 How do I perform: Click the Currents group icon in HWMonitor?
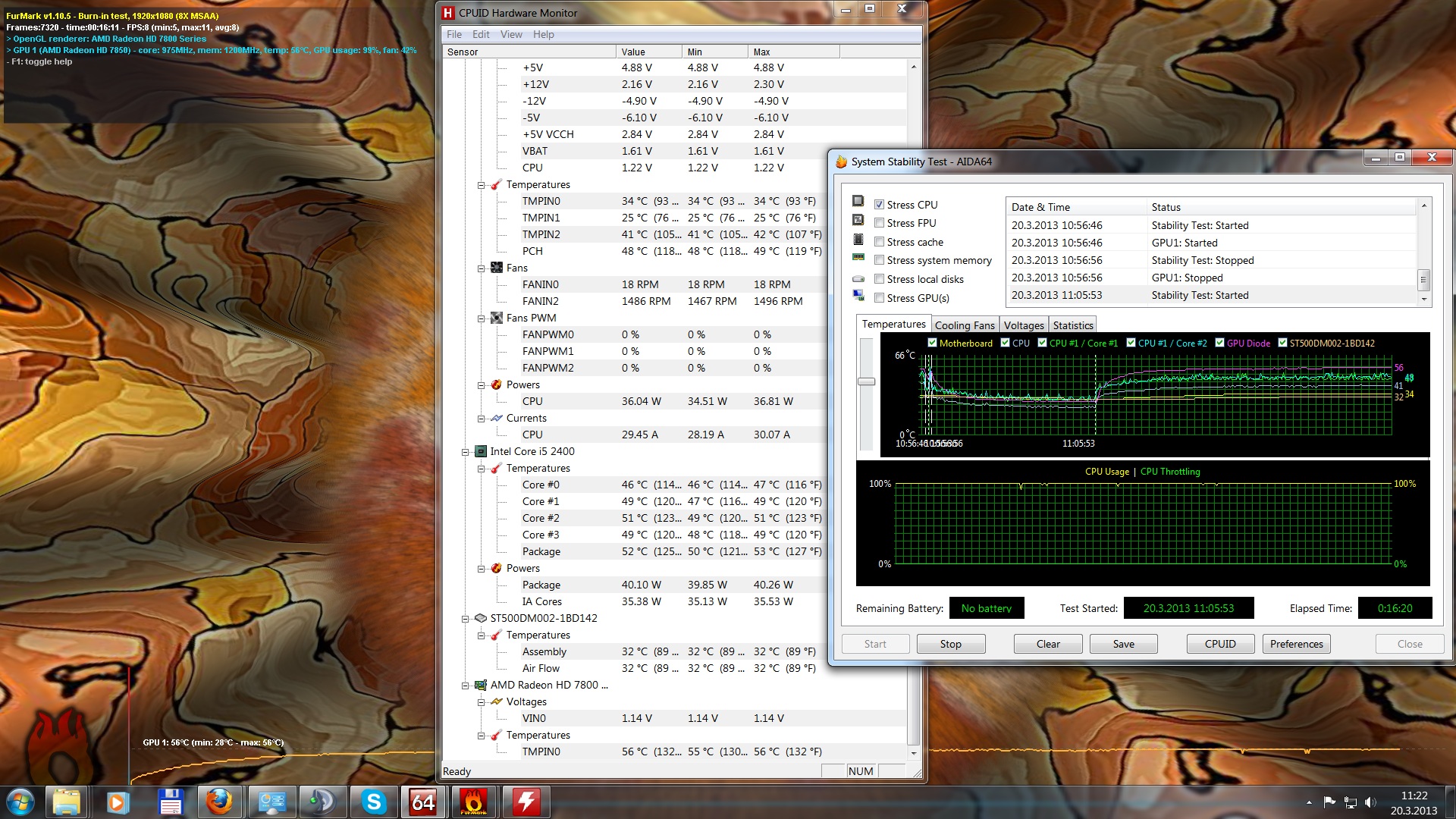(x=497, y=418)
